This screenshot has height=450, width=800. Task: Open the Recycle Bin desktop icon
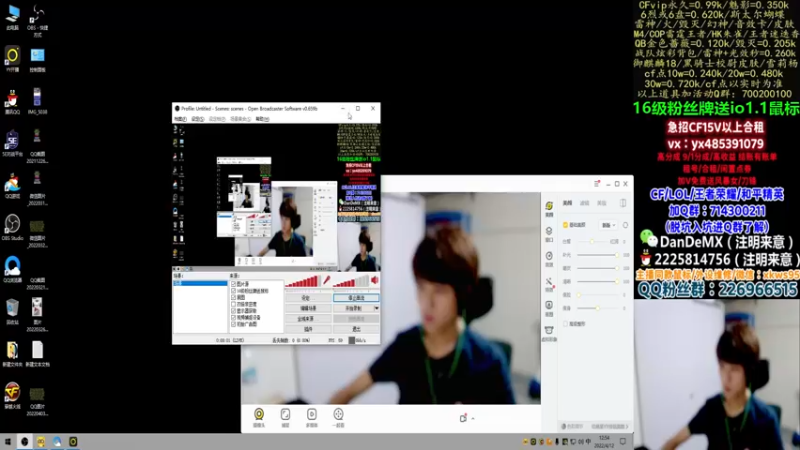12,308
